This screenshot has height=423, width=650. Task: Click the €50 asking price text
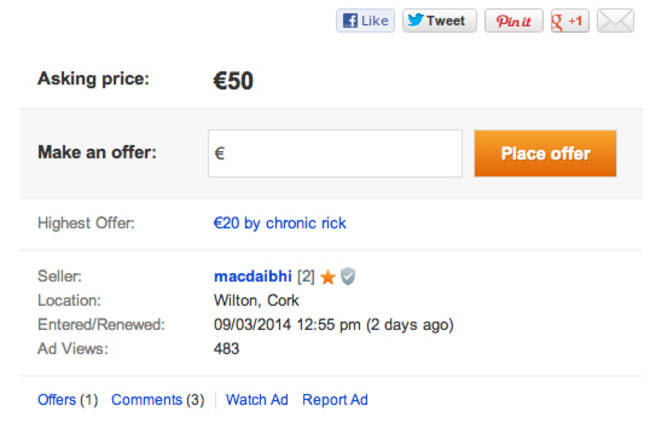[233, 80]
